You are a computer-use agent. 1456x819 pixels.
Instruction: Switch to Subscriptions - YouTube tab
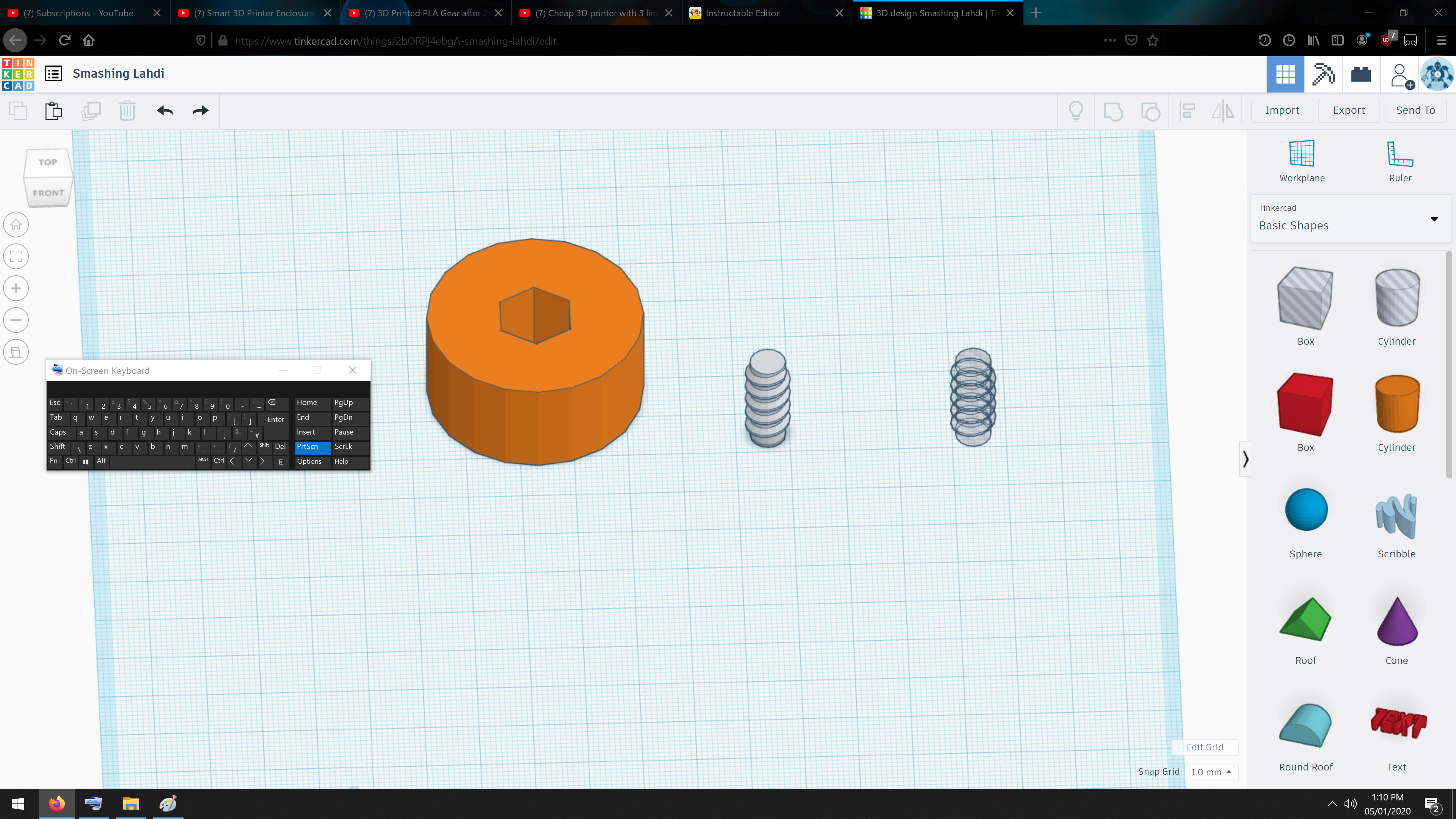pos(78,13)
